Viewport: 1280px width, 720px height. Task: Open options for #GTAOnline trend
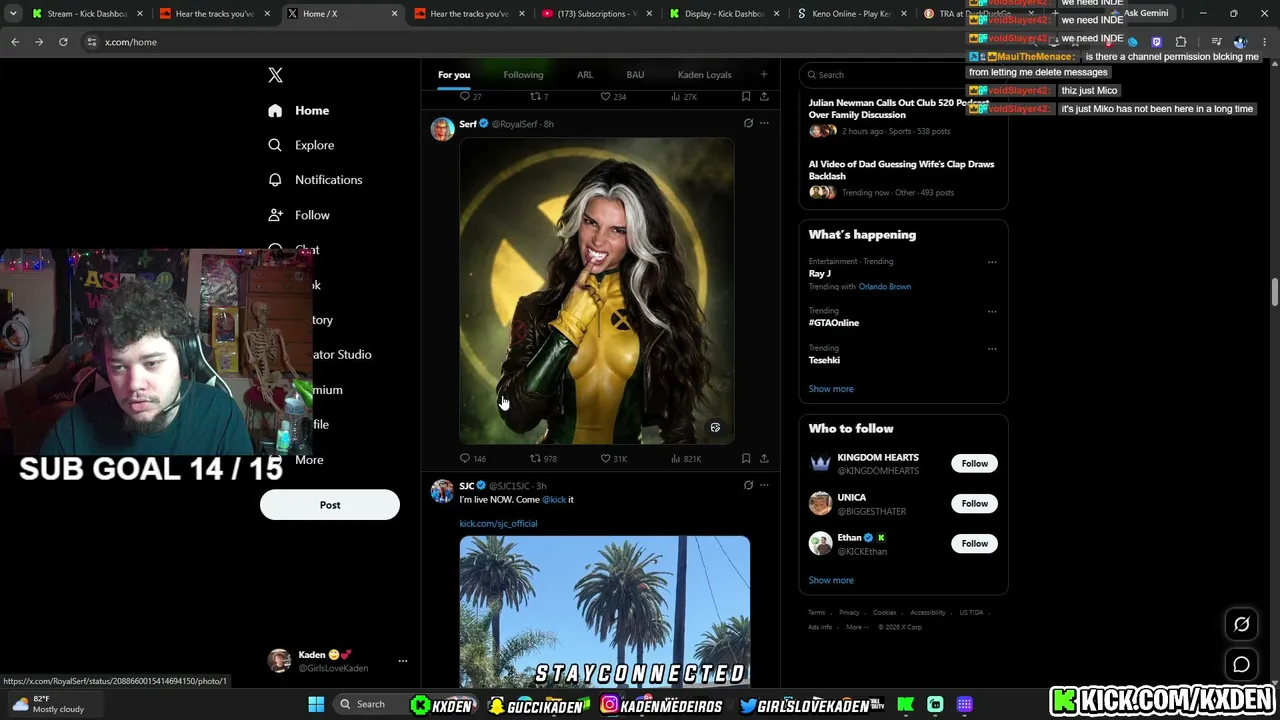tap(992, 311)
